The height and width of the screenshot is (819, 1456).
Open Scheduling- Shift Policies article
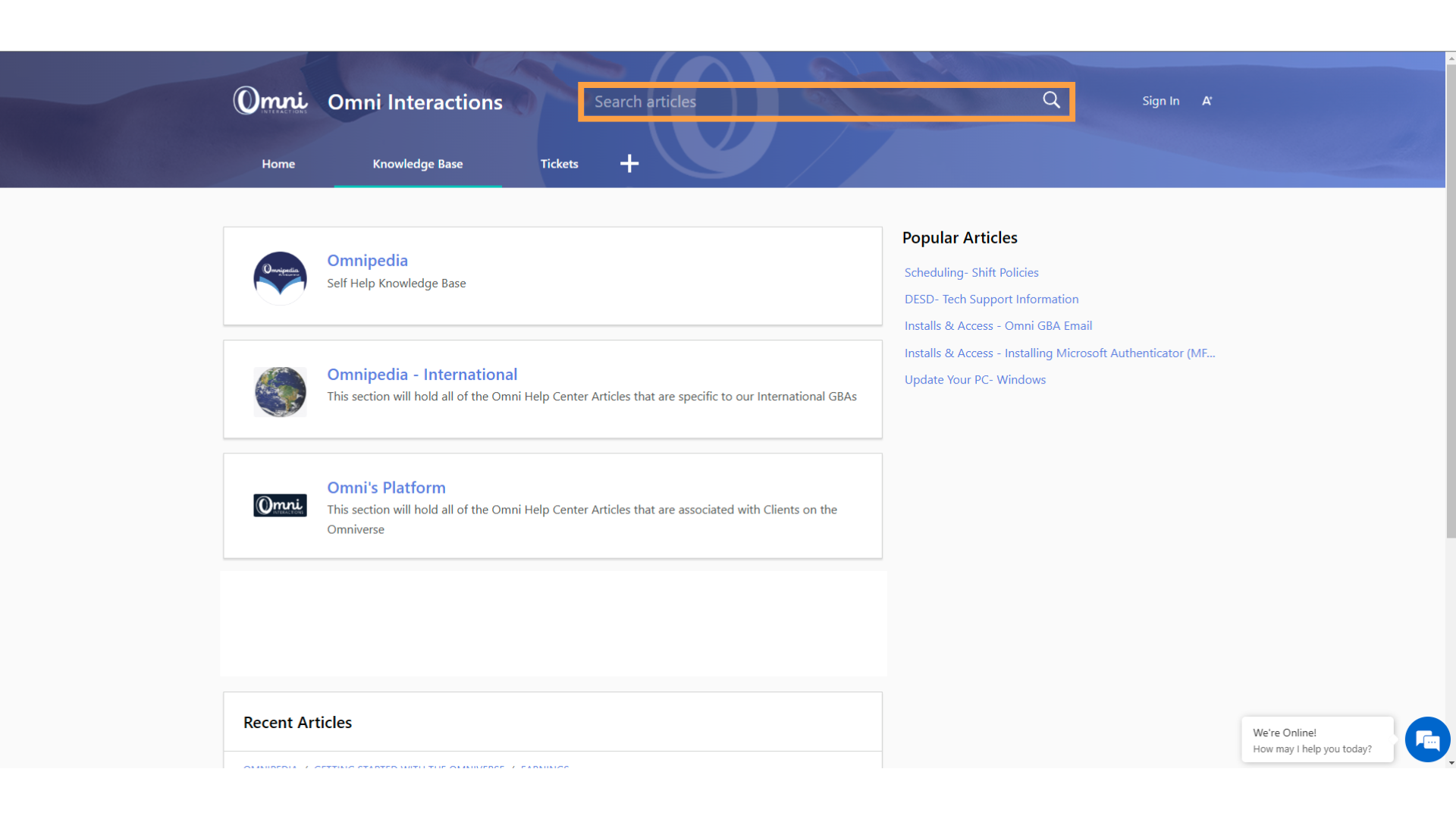tap(971, 272)
